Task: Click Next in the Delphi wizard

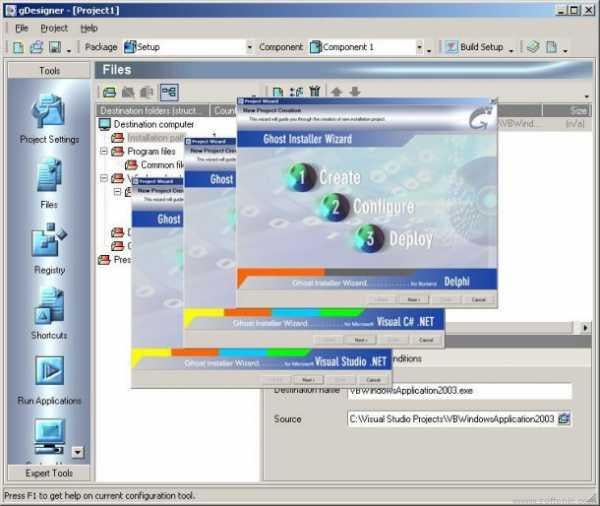Action: 414,300
